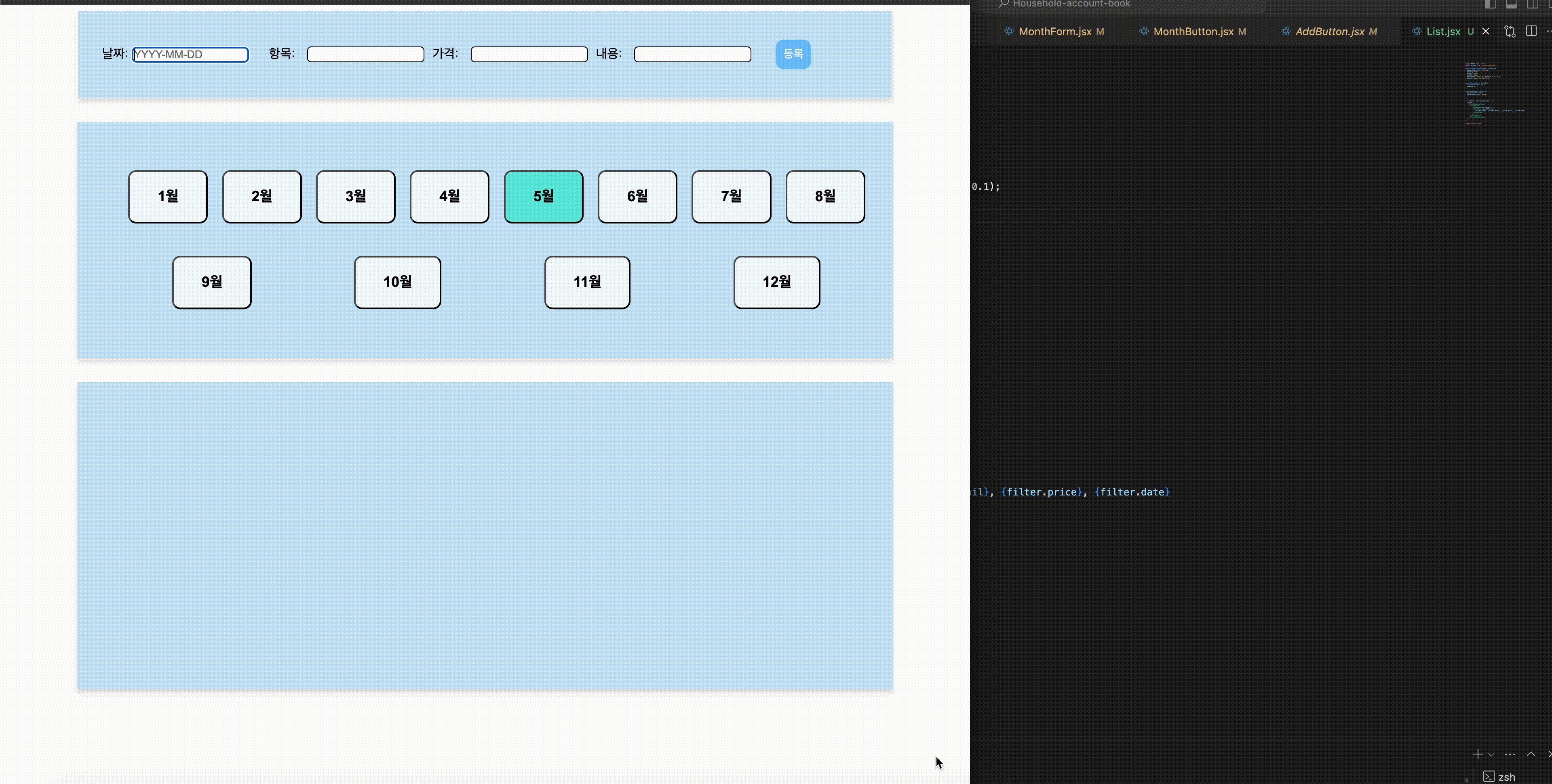Open changes for List.jsx via compare icon
This screenshot has width=1552, height=784.
pos(1509,32)
